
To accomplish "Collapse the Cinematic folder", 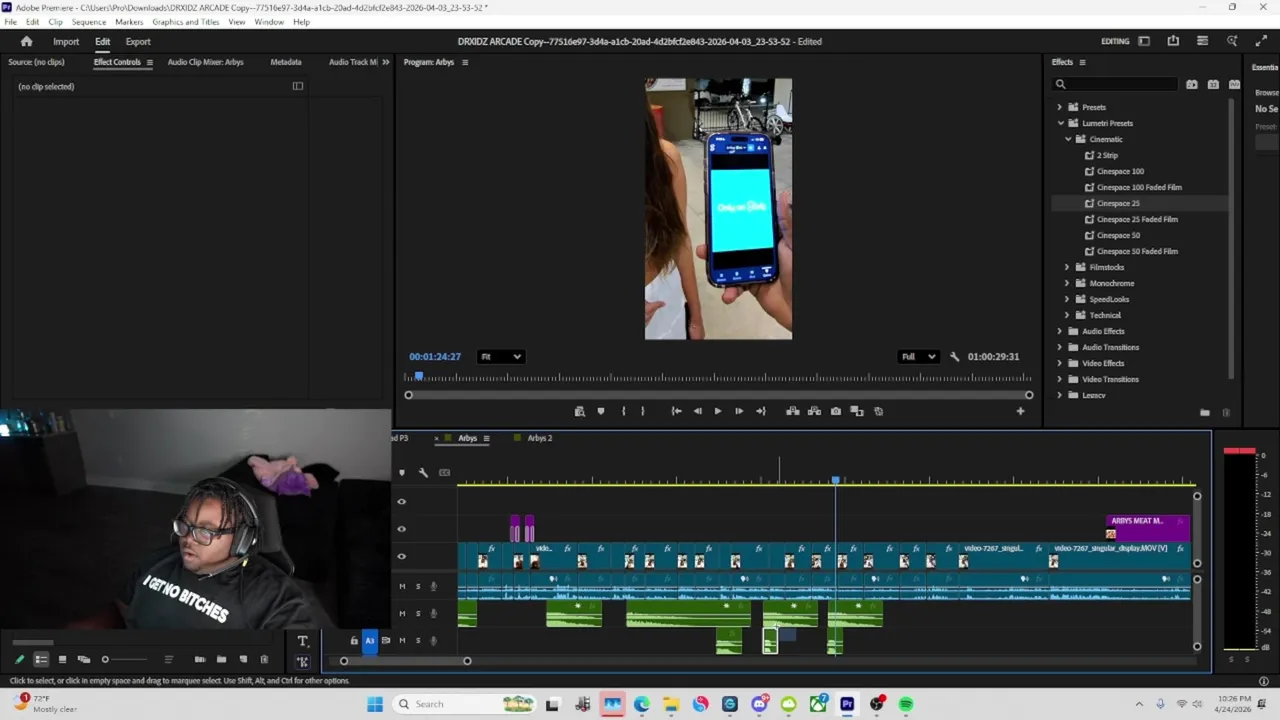I will tap(1068, 139).
